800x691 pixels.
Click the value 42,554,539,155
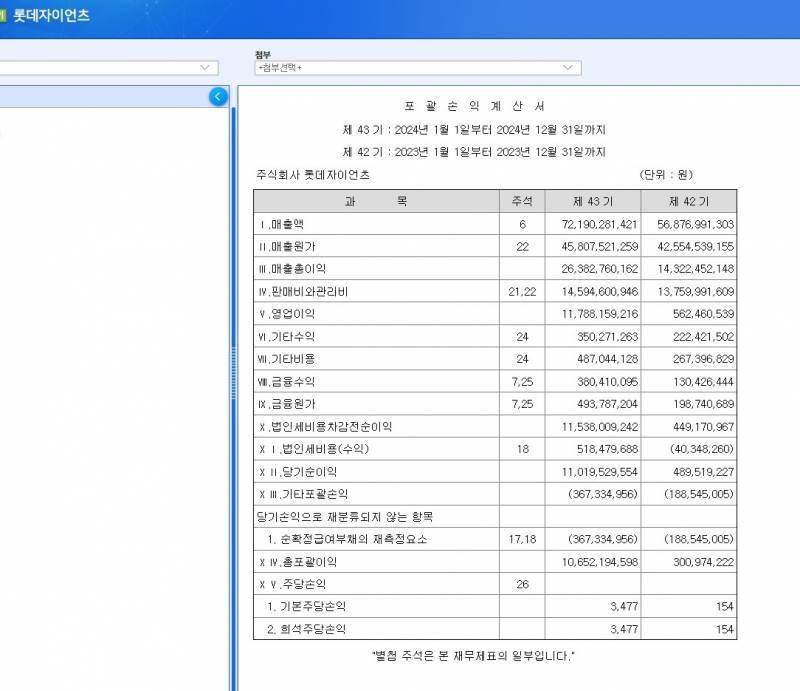(695, 246)
